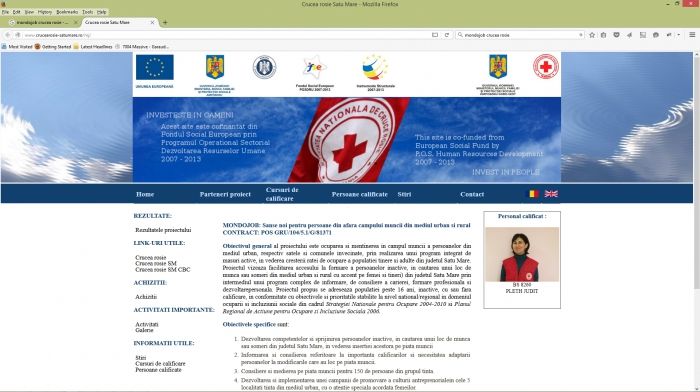Show the bookmarks list icon
Viewport: 700px width, 392px height.
pyautogui.click(x=604, y=35)
